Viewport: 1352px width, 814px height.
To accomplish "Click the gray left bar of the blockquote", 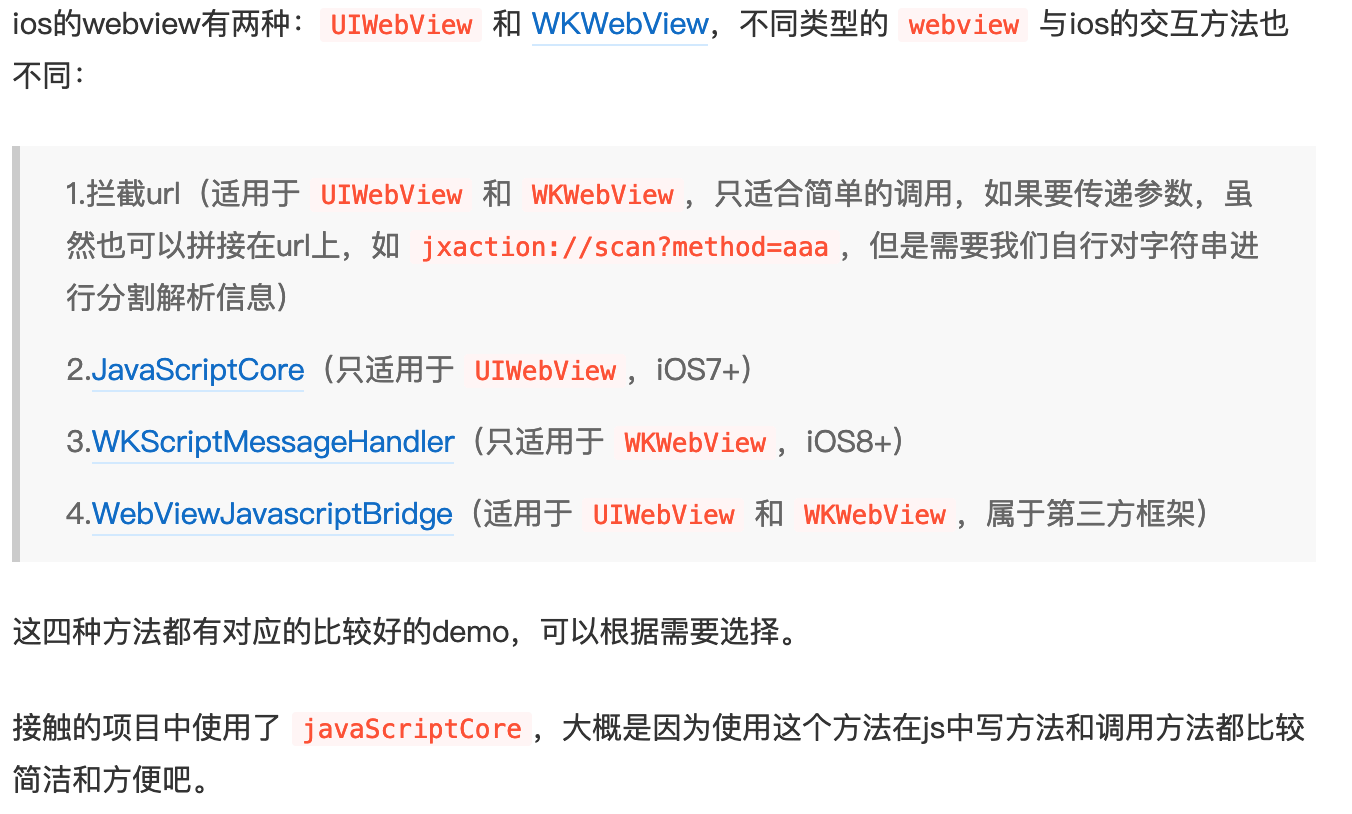I will click(16, 354).
